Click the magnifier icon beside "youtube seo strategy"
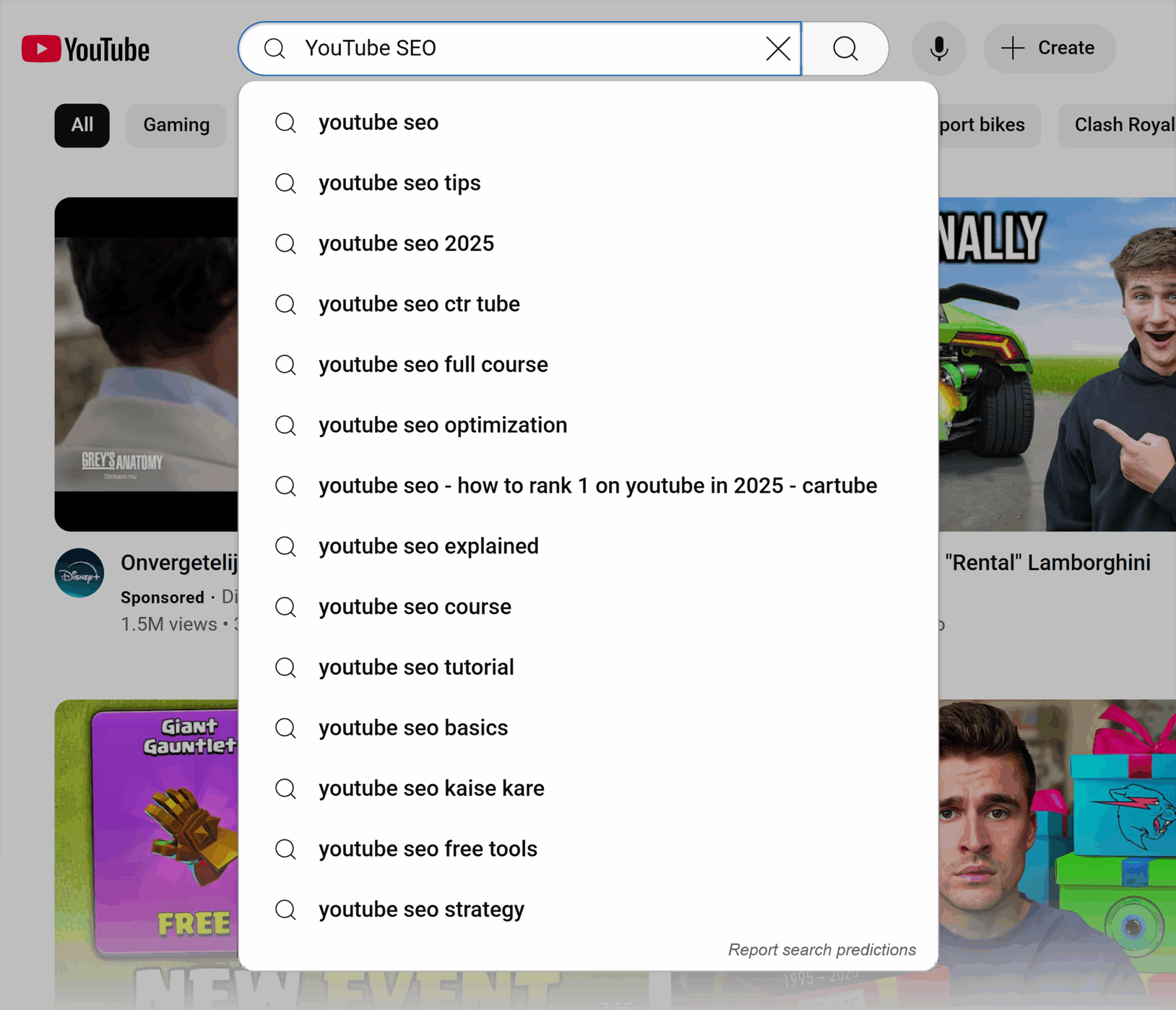The width and height of the screenshot is (1176, 1010). click(285, 910)
